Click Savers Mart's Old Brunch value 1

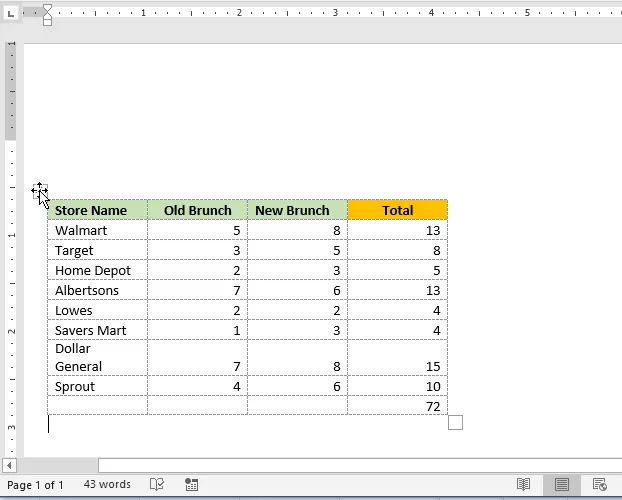(x=198, y=330)
